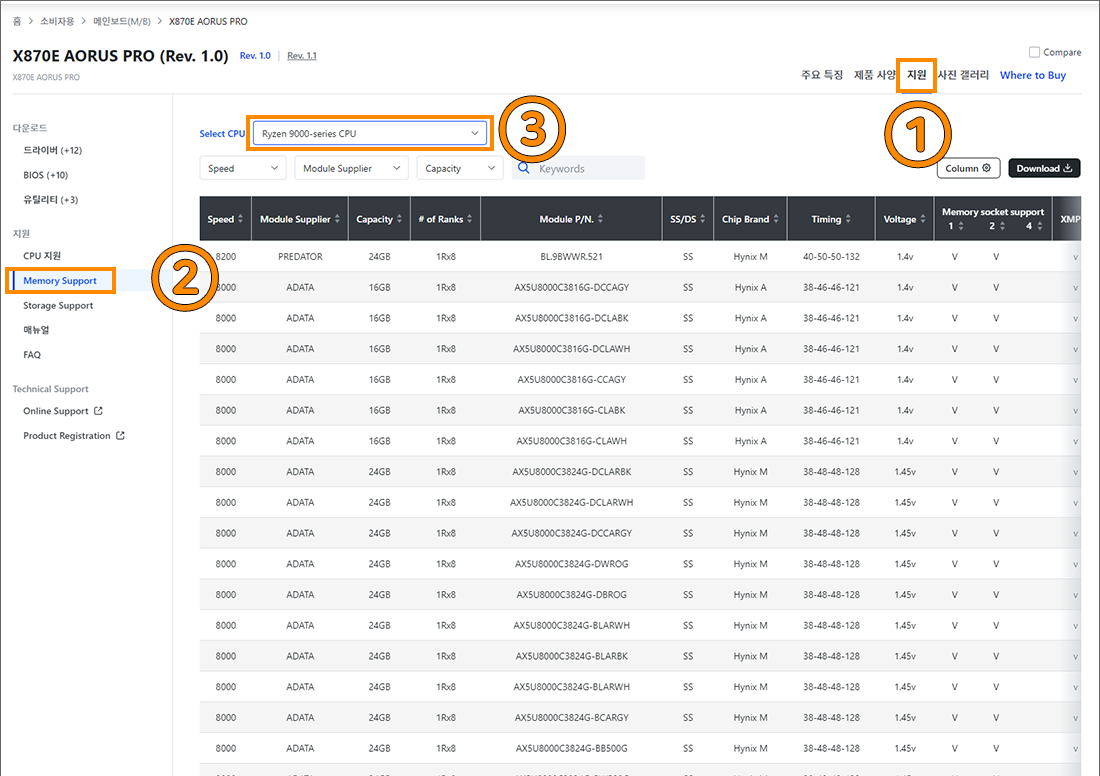Click the gear icon on Column button
The height and width of the screenshot is (776, 1100).
[x=986, y=168]
